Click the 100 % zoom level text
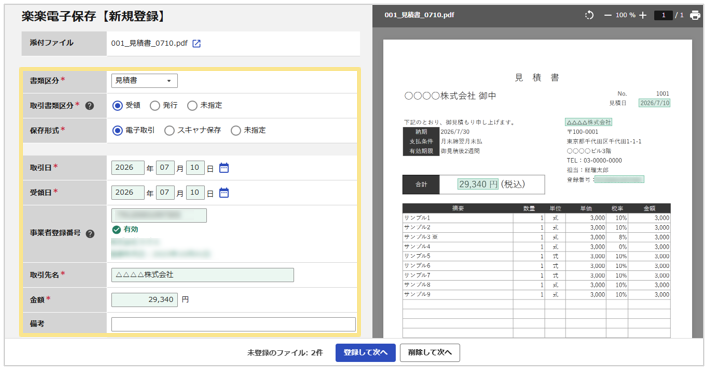 point(625,15)
